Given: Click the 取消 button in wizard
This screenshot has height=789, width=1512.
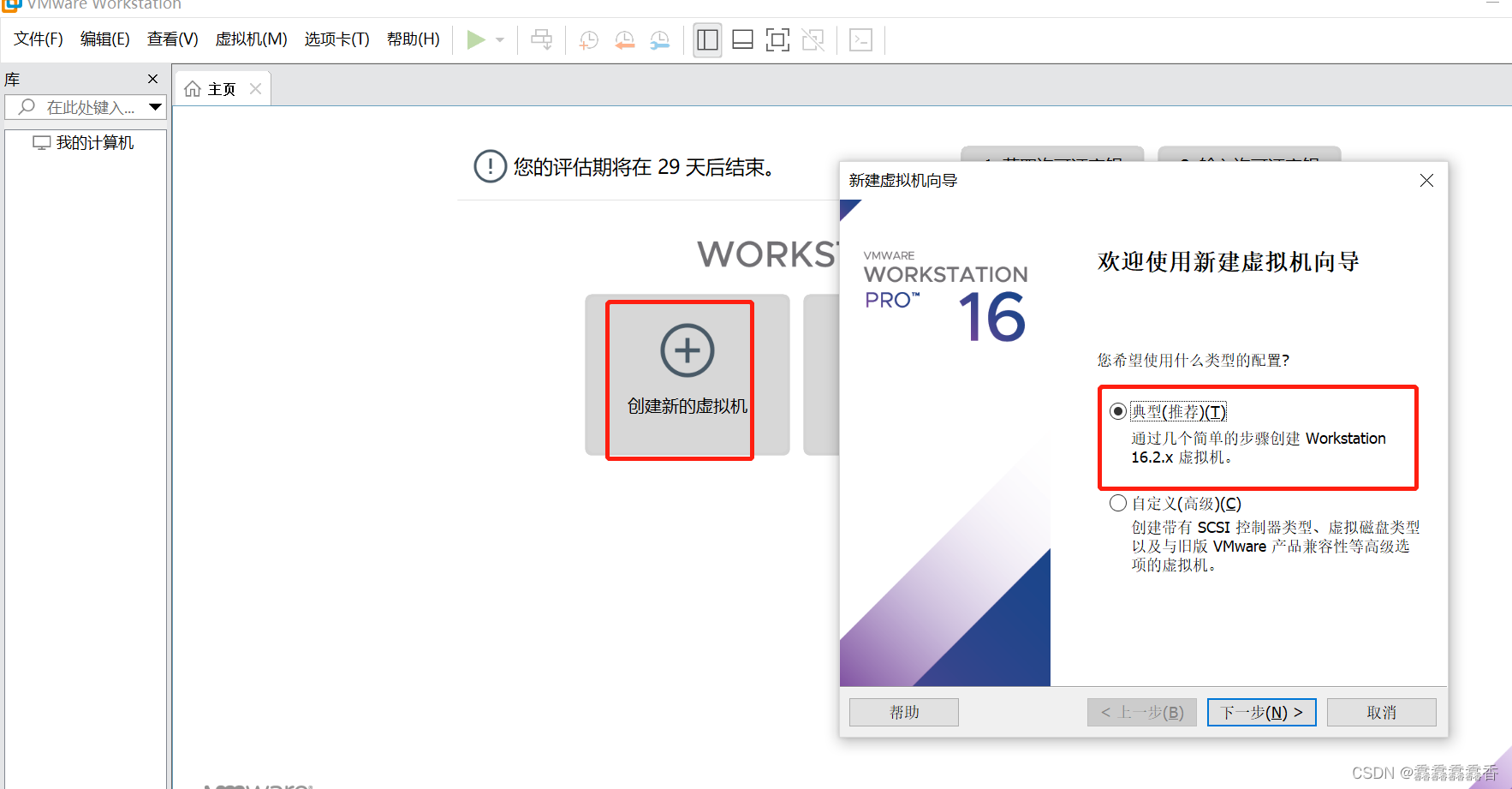Looking at the screenshot, I should coord(1382,712).
